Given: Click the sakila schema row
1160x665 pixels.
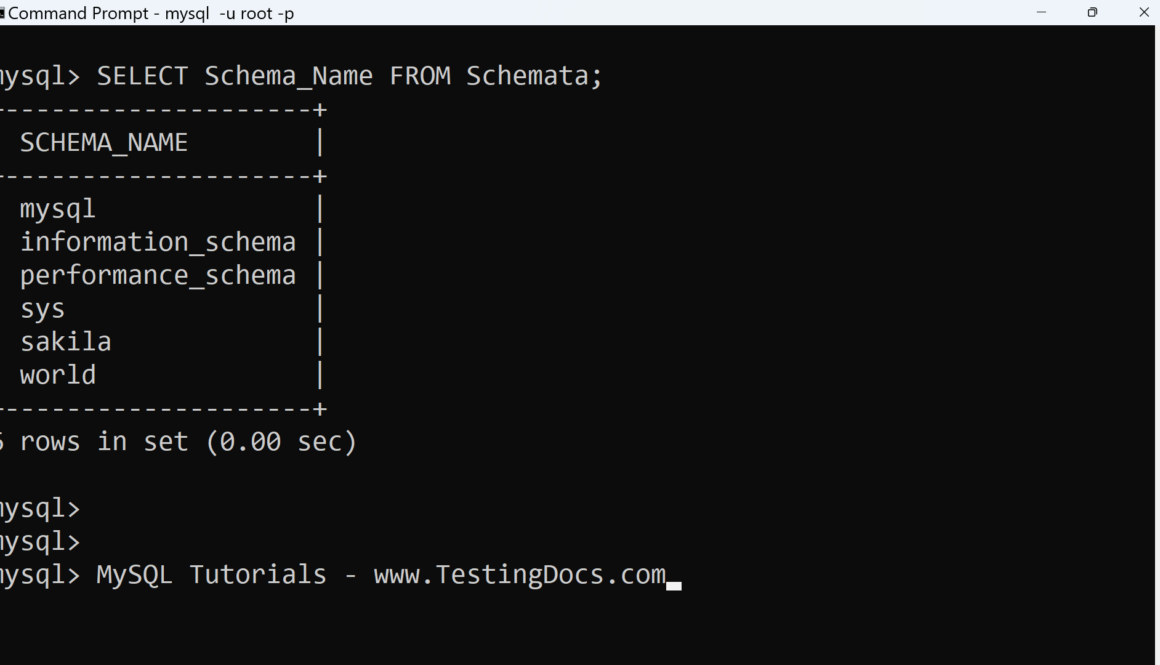Looking at the screenshot, I should point(66,342).
